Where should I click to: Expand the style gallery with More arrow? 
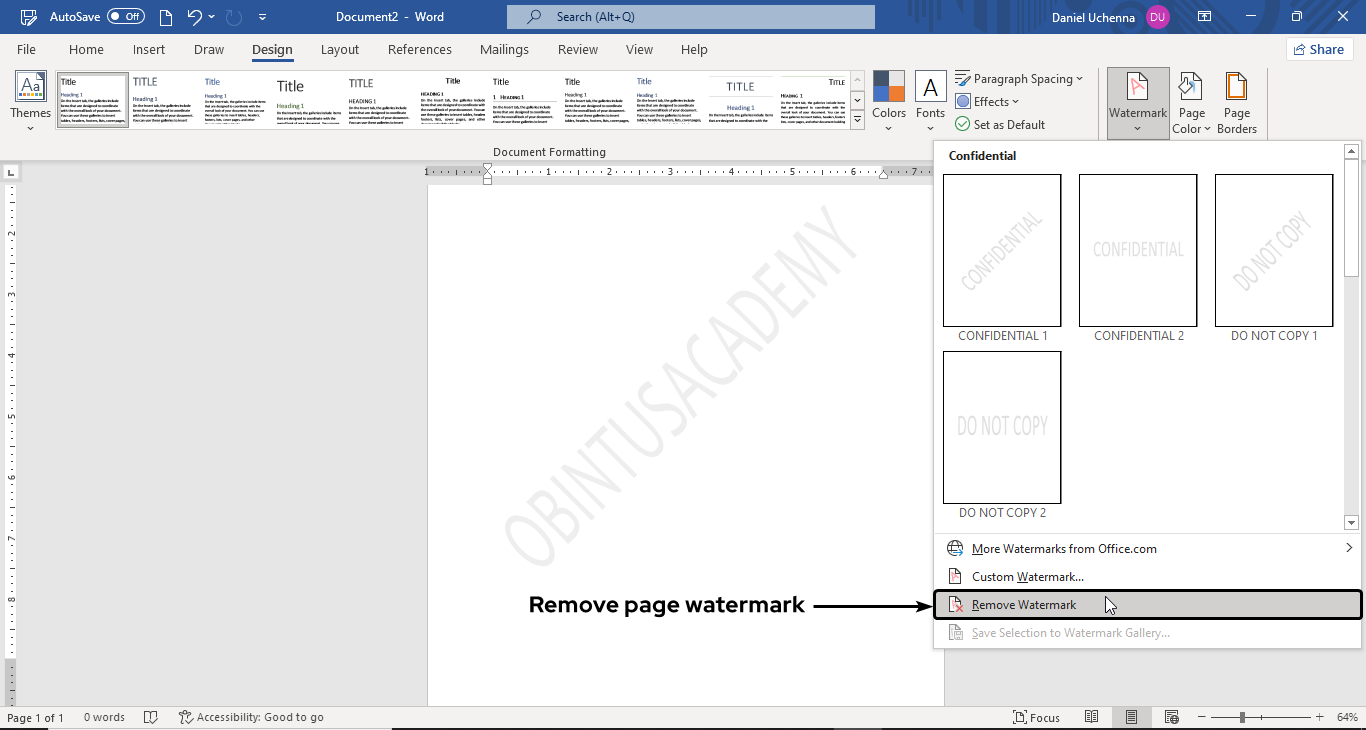point(857,119)
